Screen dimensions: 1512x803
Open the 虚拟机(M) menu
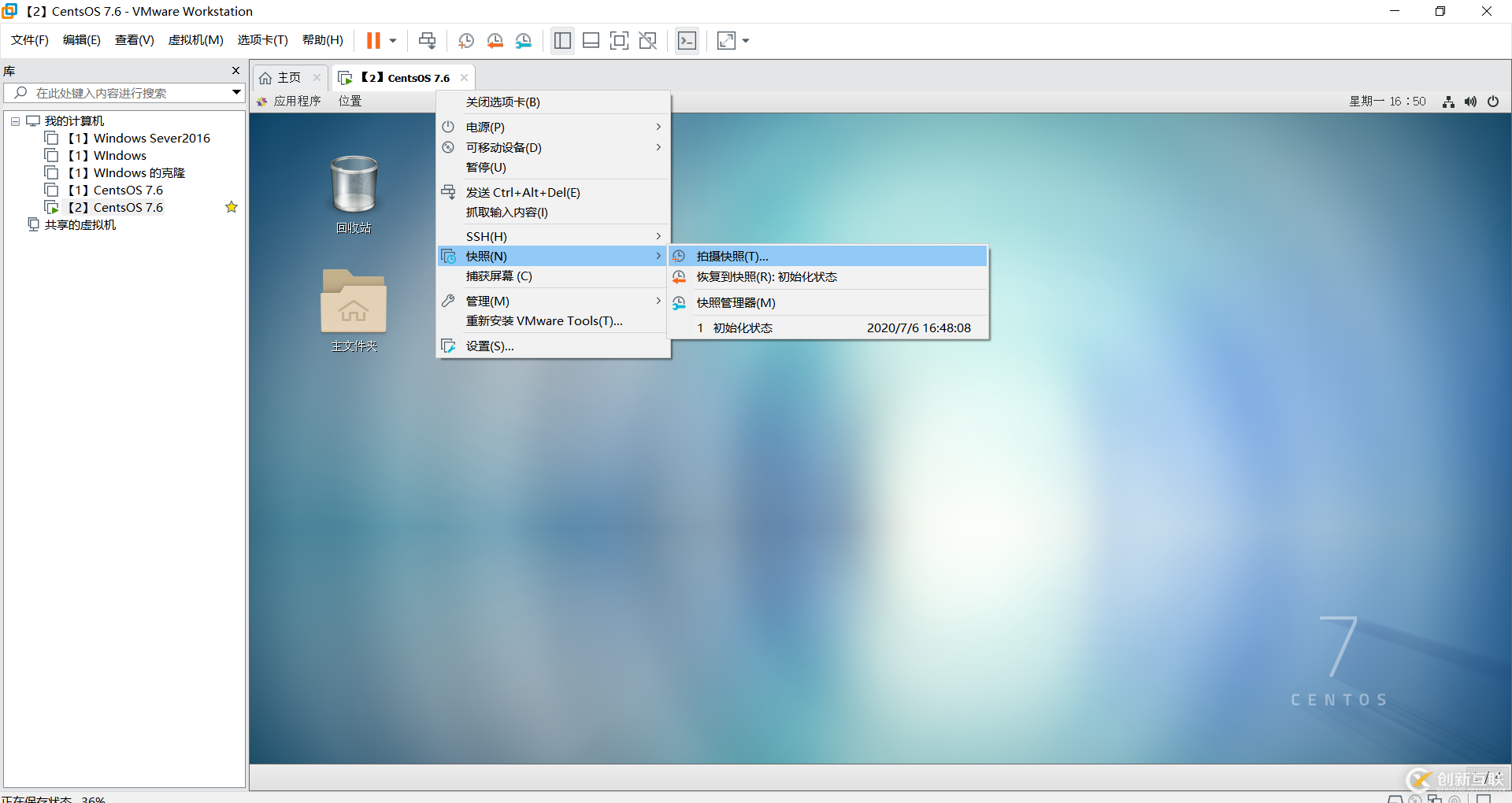(x=195, y=39)
